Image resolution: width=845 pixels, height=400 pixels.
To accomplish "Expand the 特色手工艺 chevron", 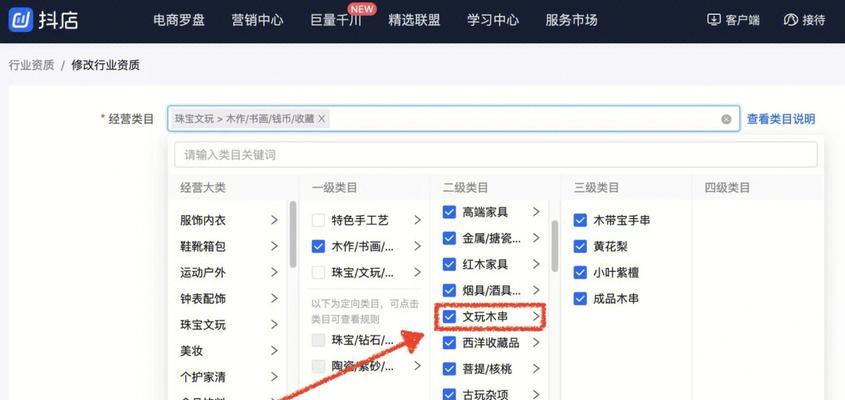I will (x=417, y=220).
